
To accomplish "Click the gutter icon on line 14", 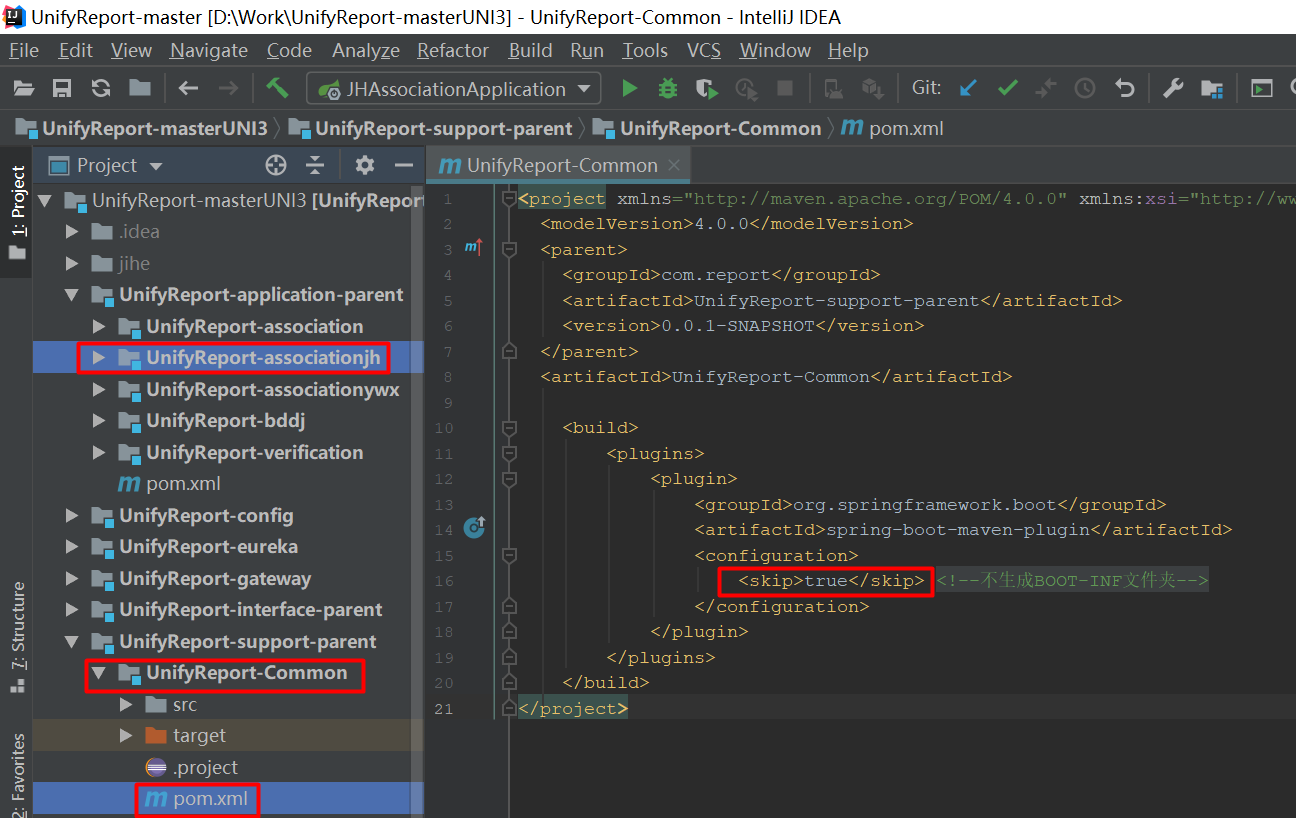I will coord(475,527).
